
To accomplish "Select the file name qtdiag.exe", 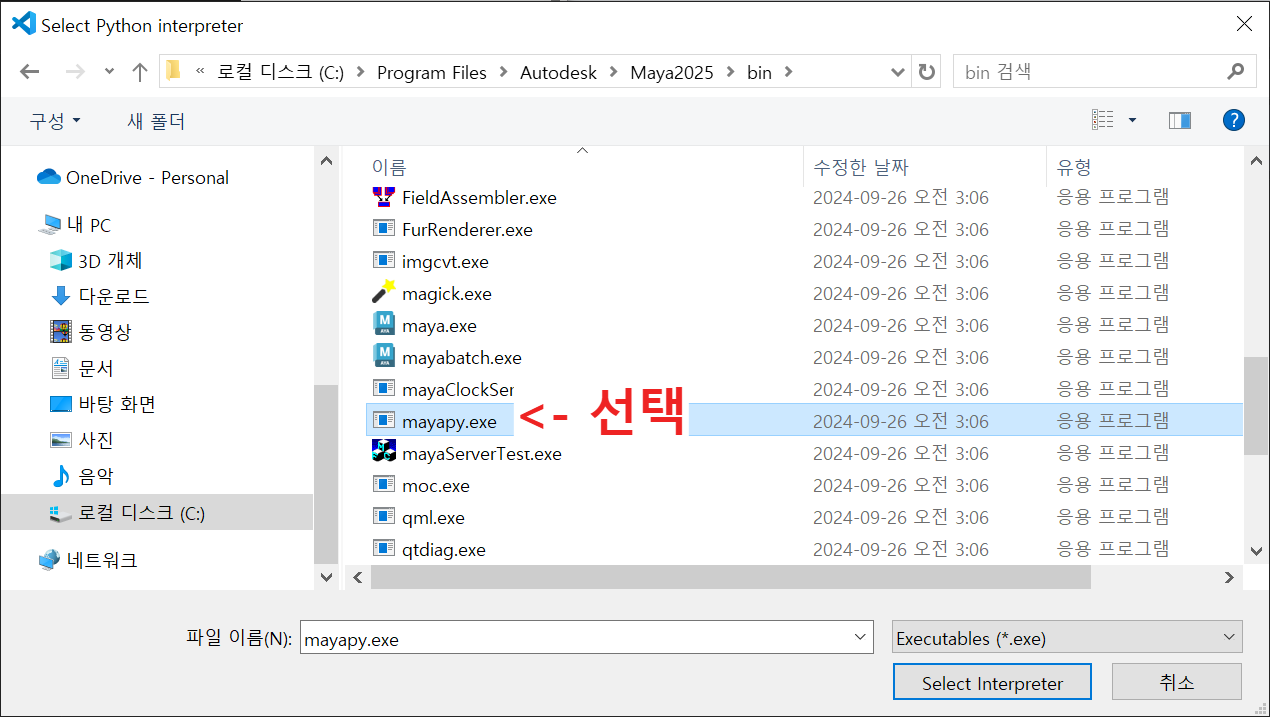I will 444,550.
